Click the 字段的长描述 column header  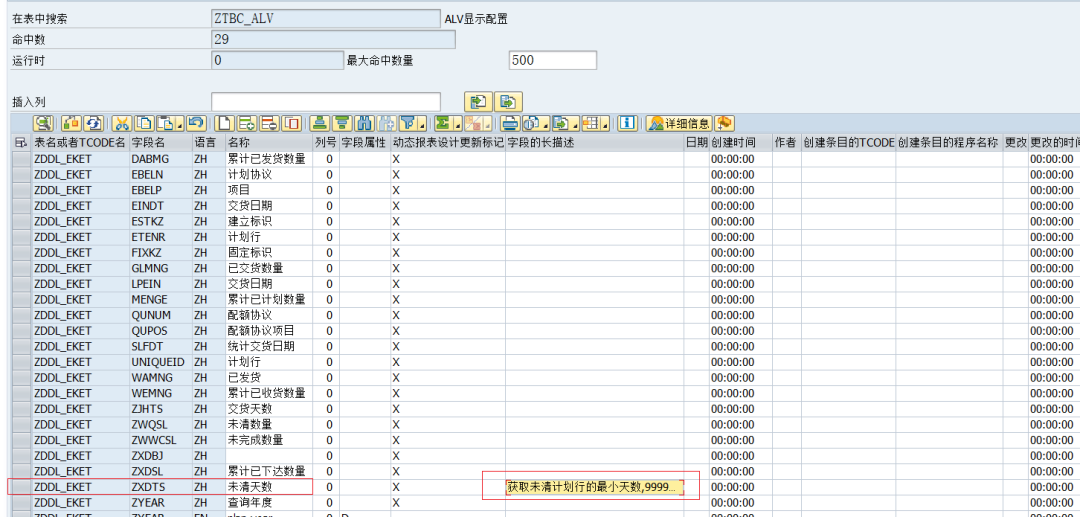pos(594,143)
